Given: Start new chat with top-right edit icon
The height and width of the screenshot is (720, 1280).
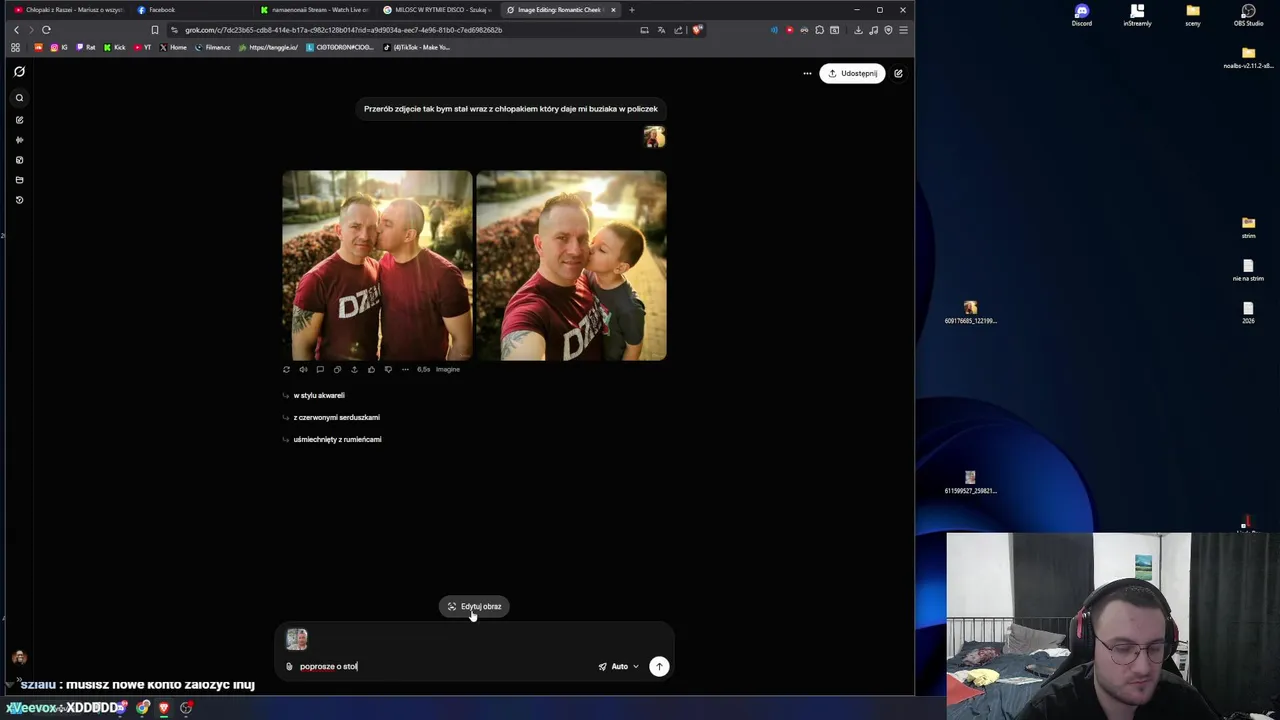Looking at the screenshot, I should coord(898,73).
